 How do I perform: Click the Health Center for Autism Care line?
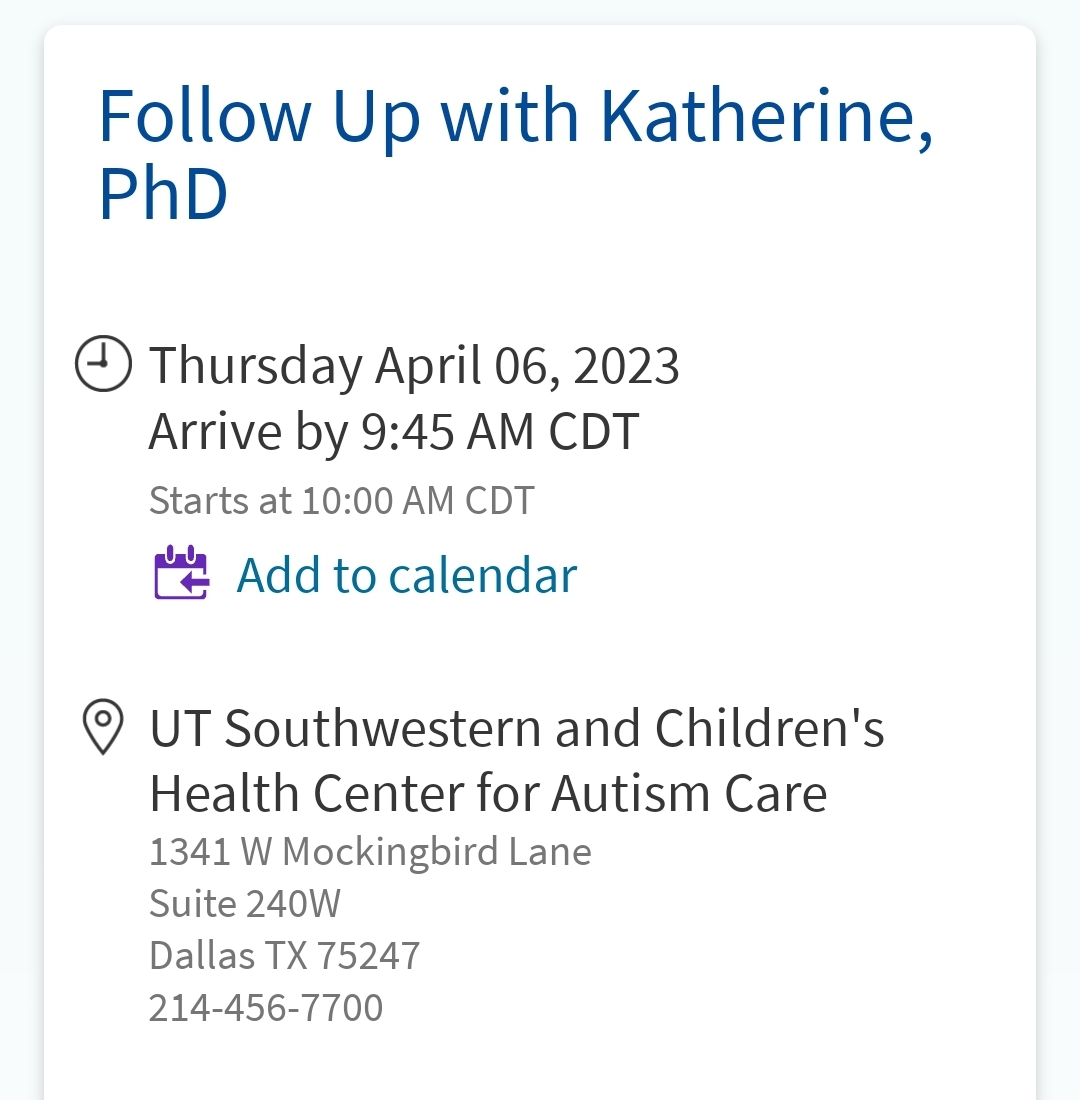[x=488, y=794]
